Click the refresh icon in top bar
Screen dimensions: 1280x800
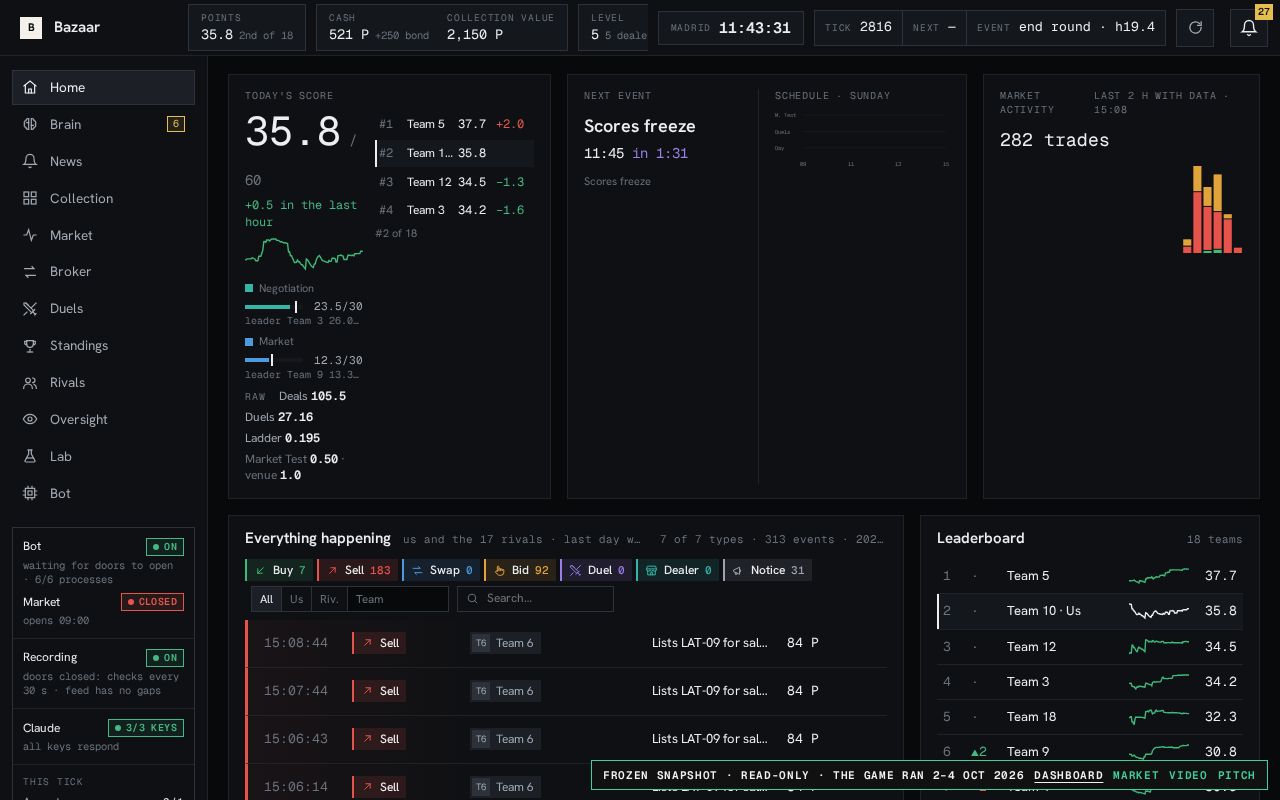(1195, 28)
